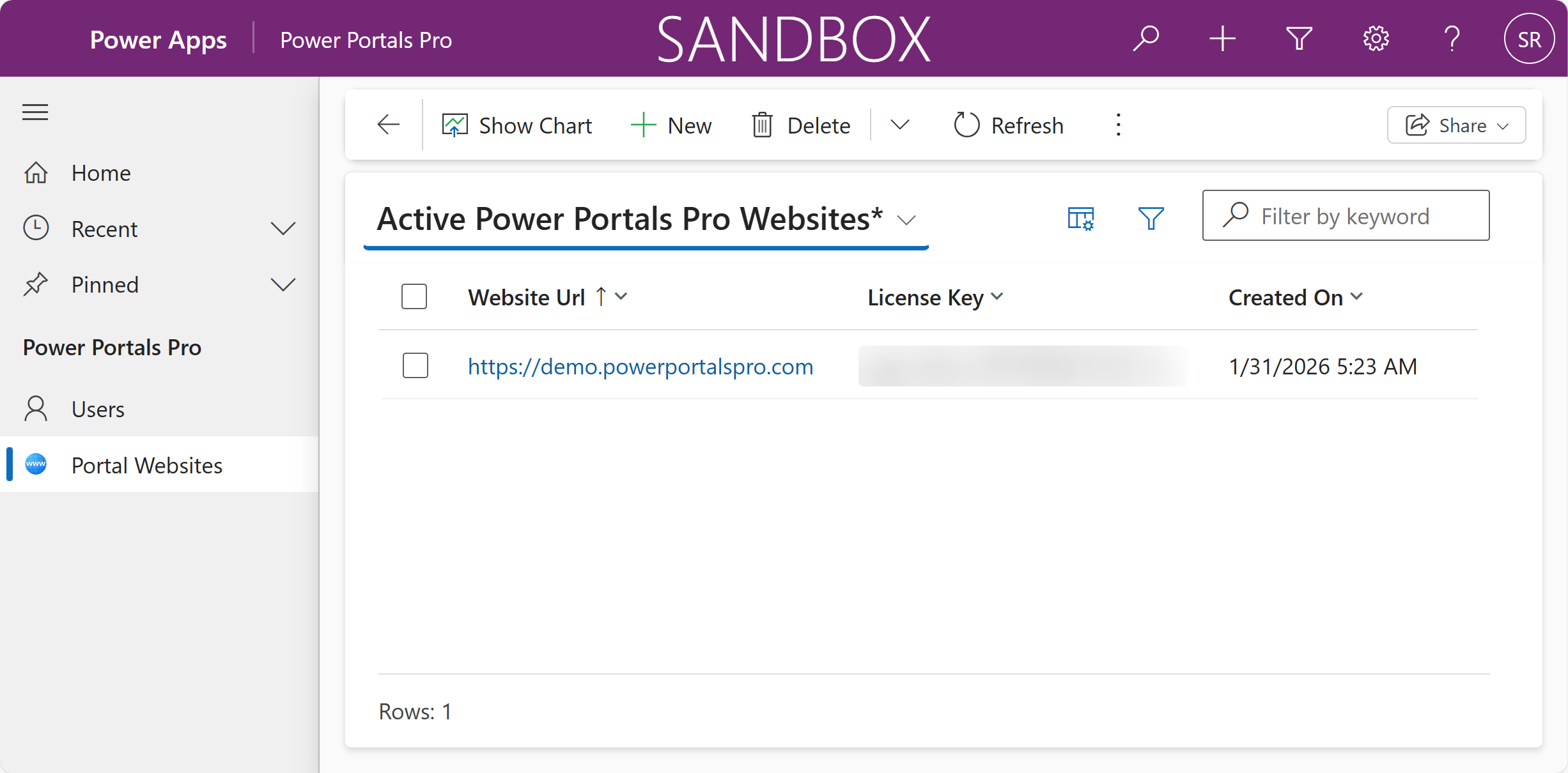Click the search magnifier icon in header
1568x773 pixels.
click(x=1146, y=39)
